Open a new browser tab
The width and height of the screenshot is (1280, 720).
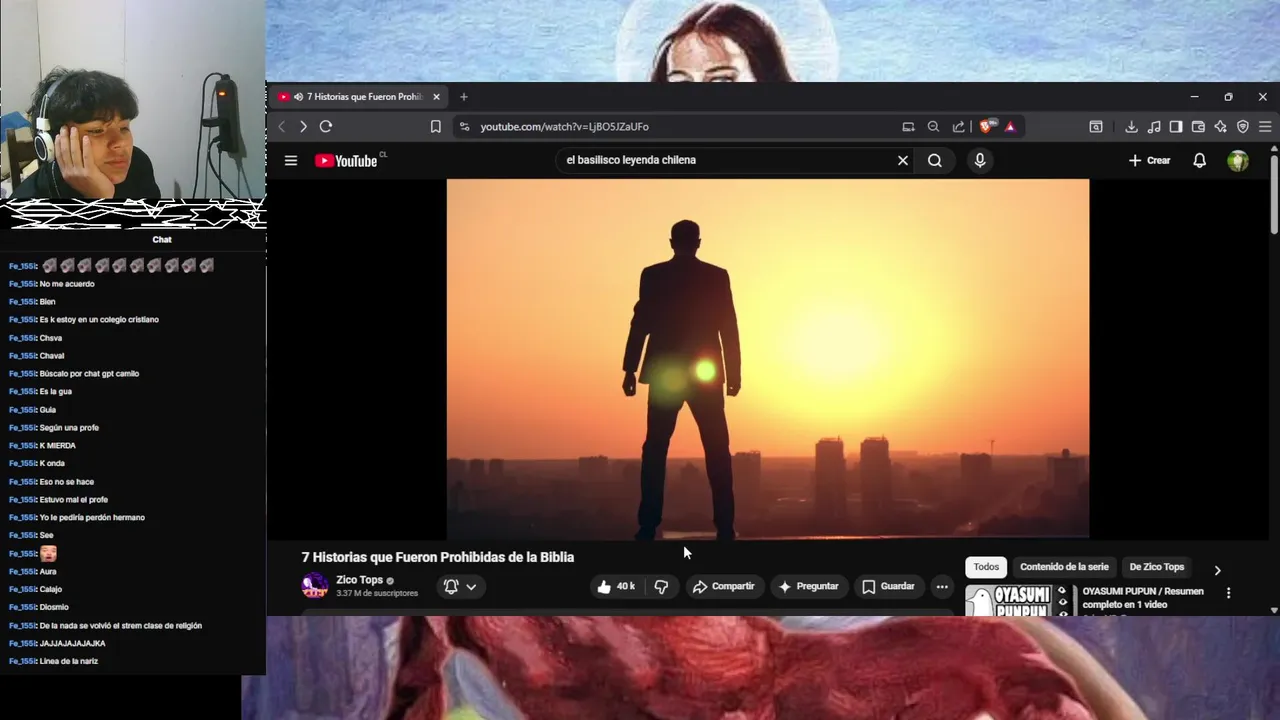(464, 97)
